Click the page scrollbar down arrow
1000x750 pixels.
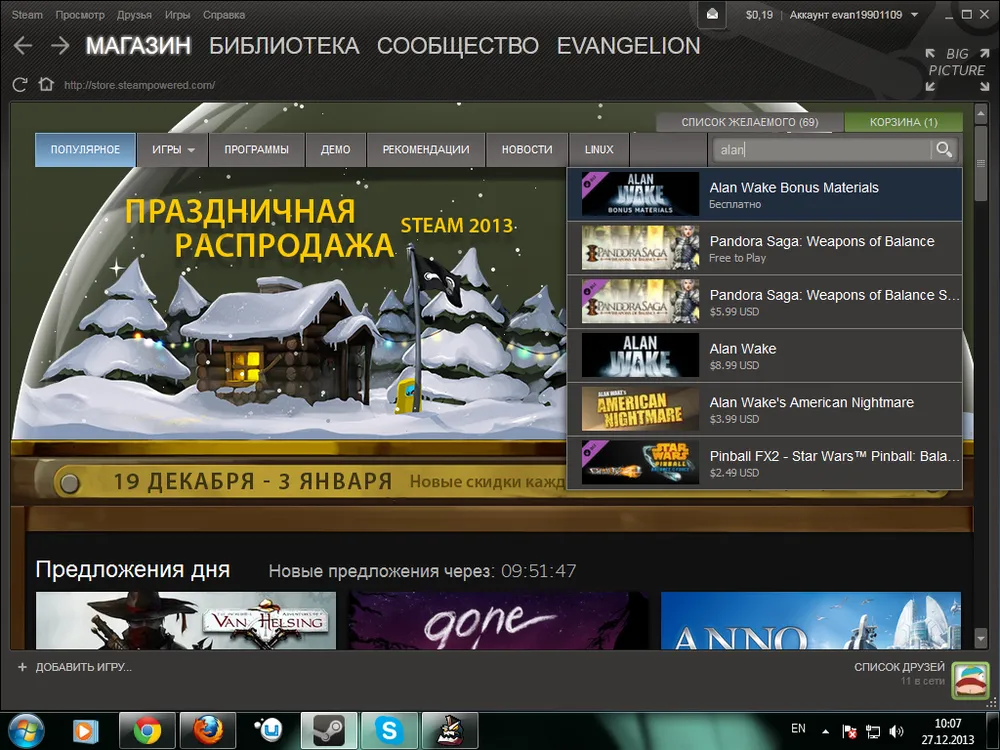981,638
